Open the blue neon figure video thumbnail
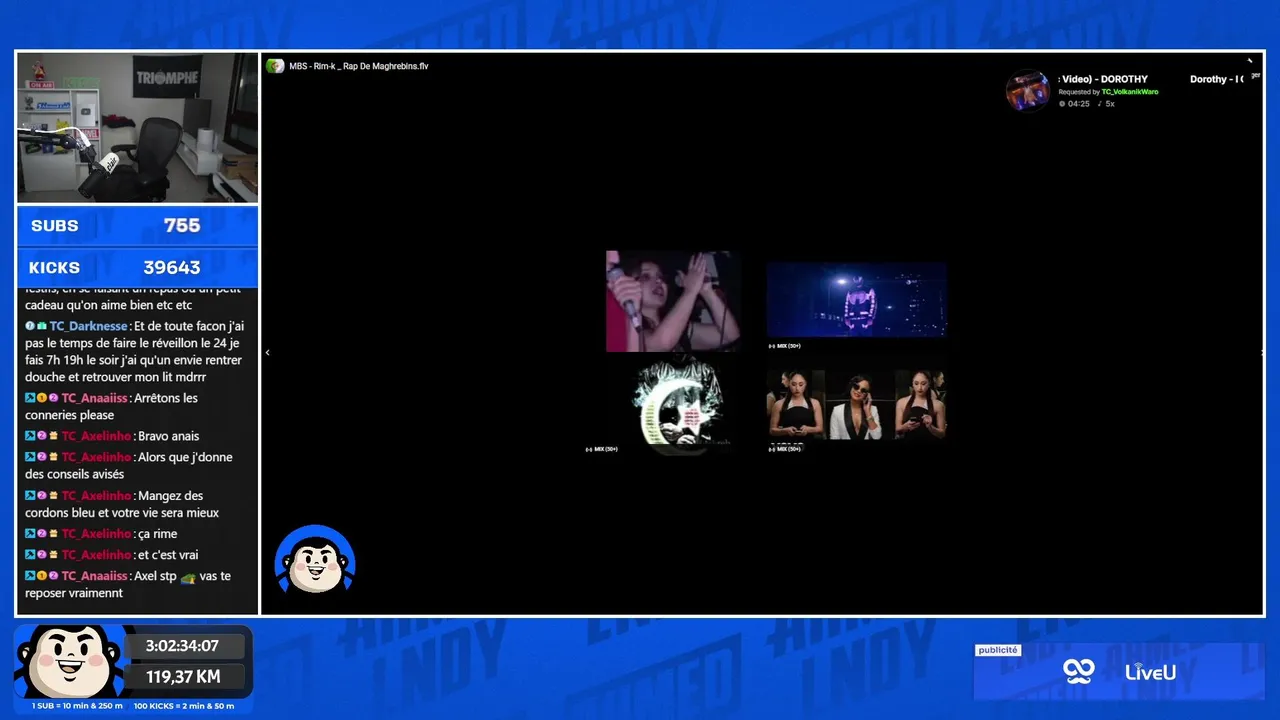Image resolution: width=1280 pixels, height=720 pixels. pos(856,301)
